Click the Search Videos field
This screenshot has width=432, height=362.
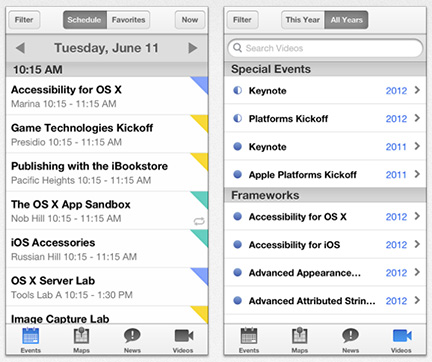point(325,48)
